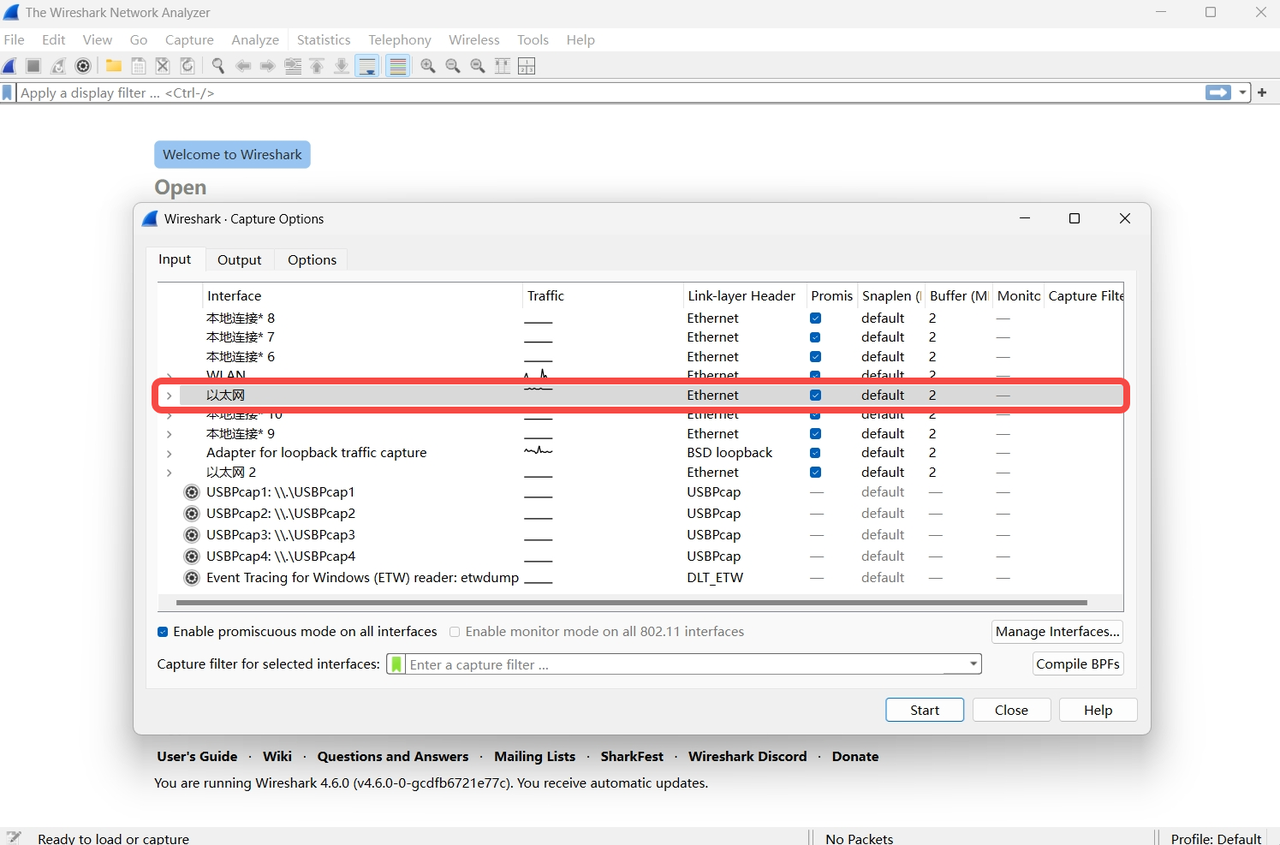Toggle packet list colorization icon
Viewport: 1280px width, 845px height.
[397, 65]
